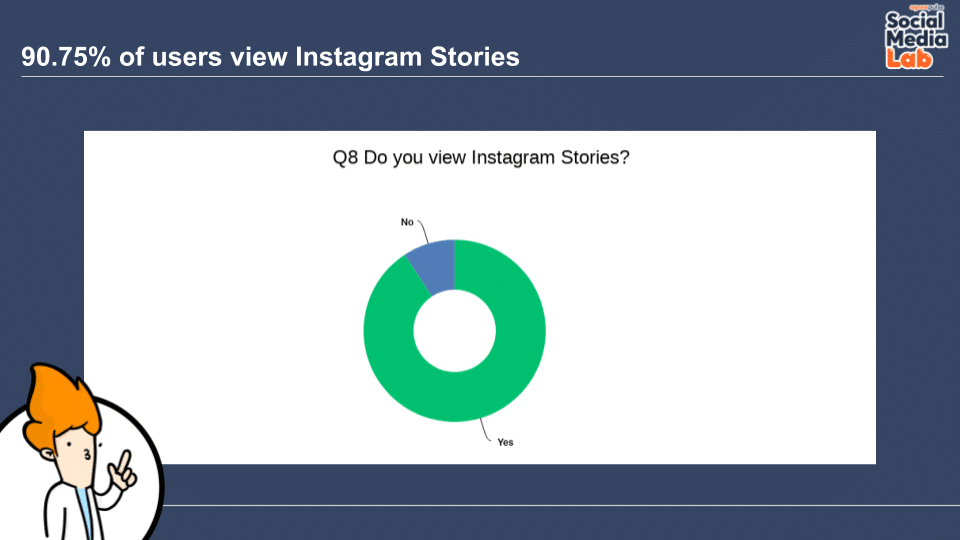Click the bottom horizontal divider line
This screenshot has width=960, height=540.
click(560, 505)
